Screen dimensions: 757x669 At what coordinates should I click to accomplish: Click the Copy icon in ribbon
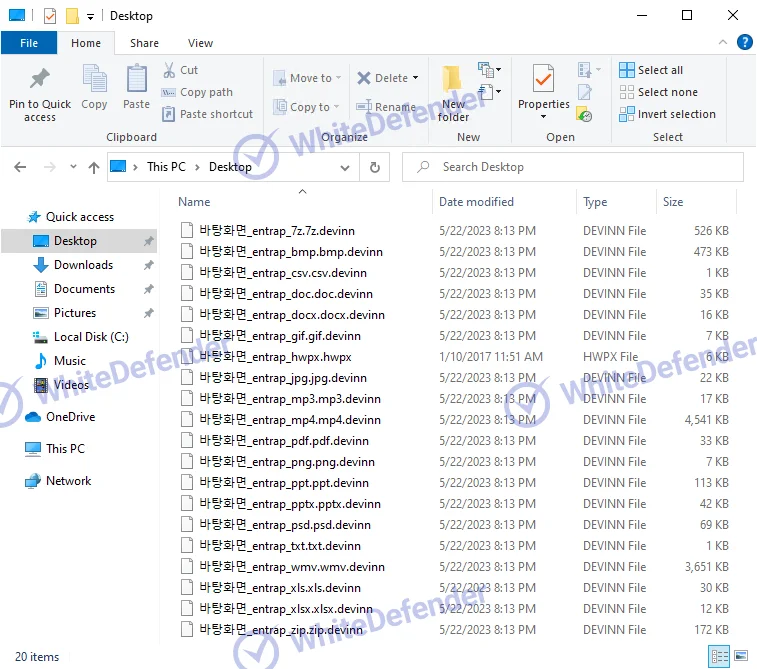(94, 81)
